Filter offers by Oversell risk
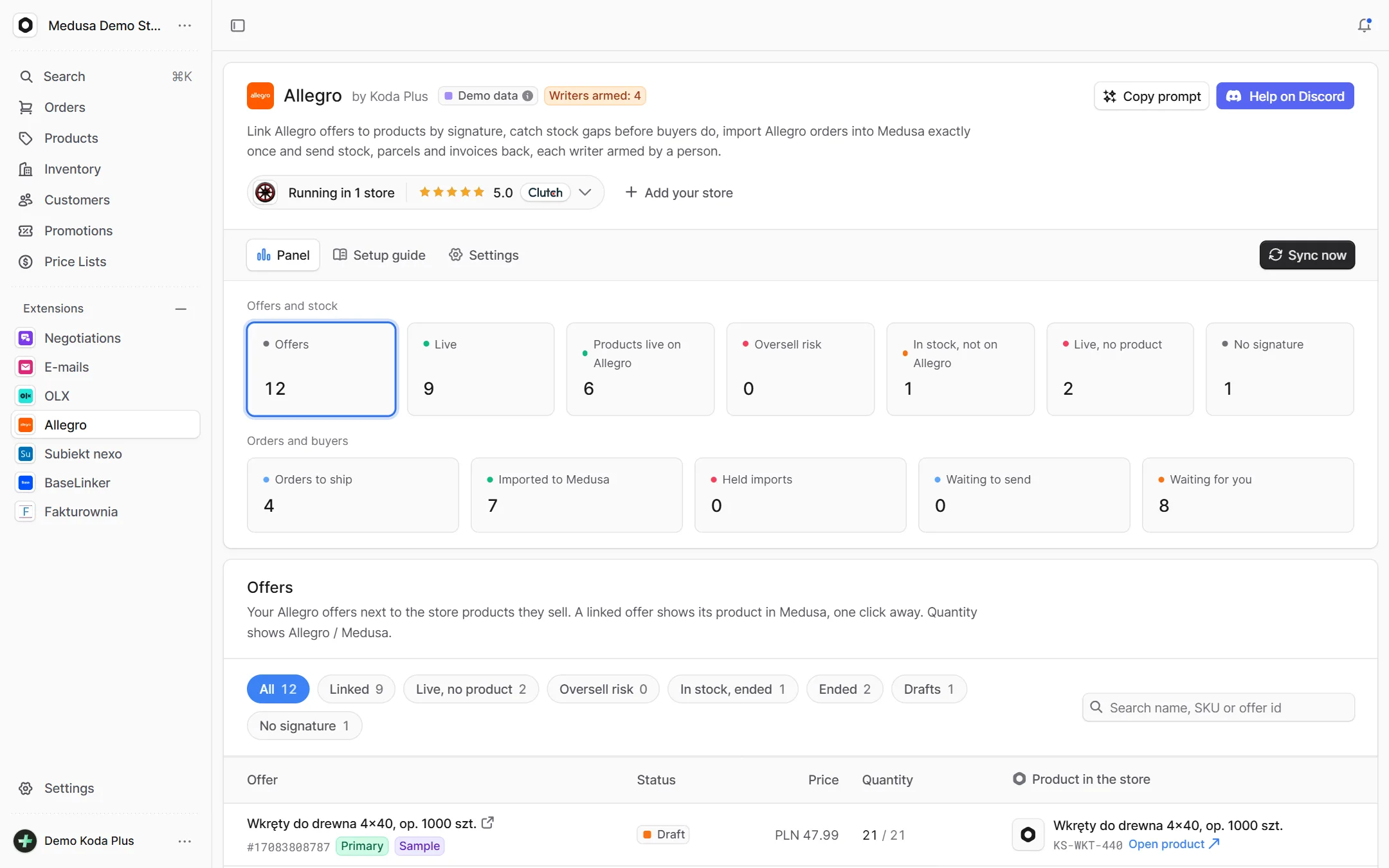The image size is (1389, 868). [603, 689]
